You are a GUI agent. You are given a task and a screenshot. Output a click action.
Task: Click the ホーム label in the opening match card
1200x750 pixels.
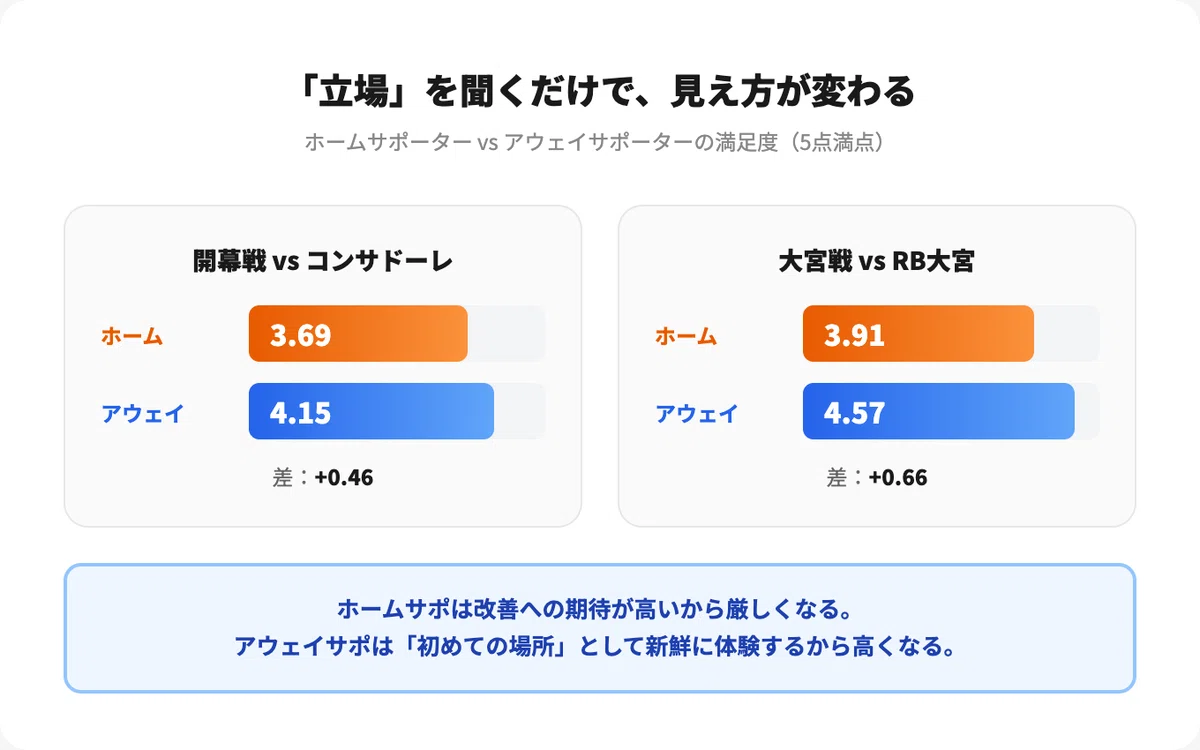(x=132, y=335)
